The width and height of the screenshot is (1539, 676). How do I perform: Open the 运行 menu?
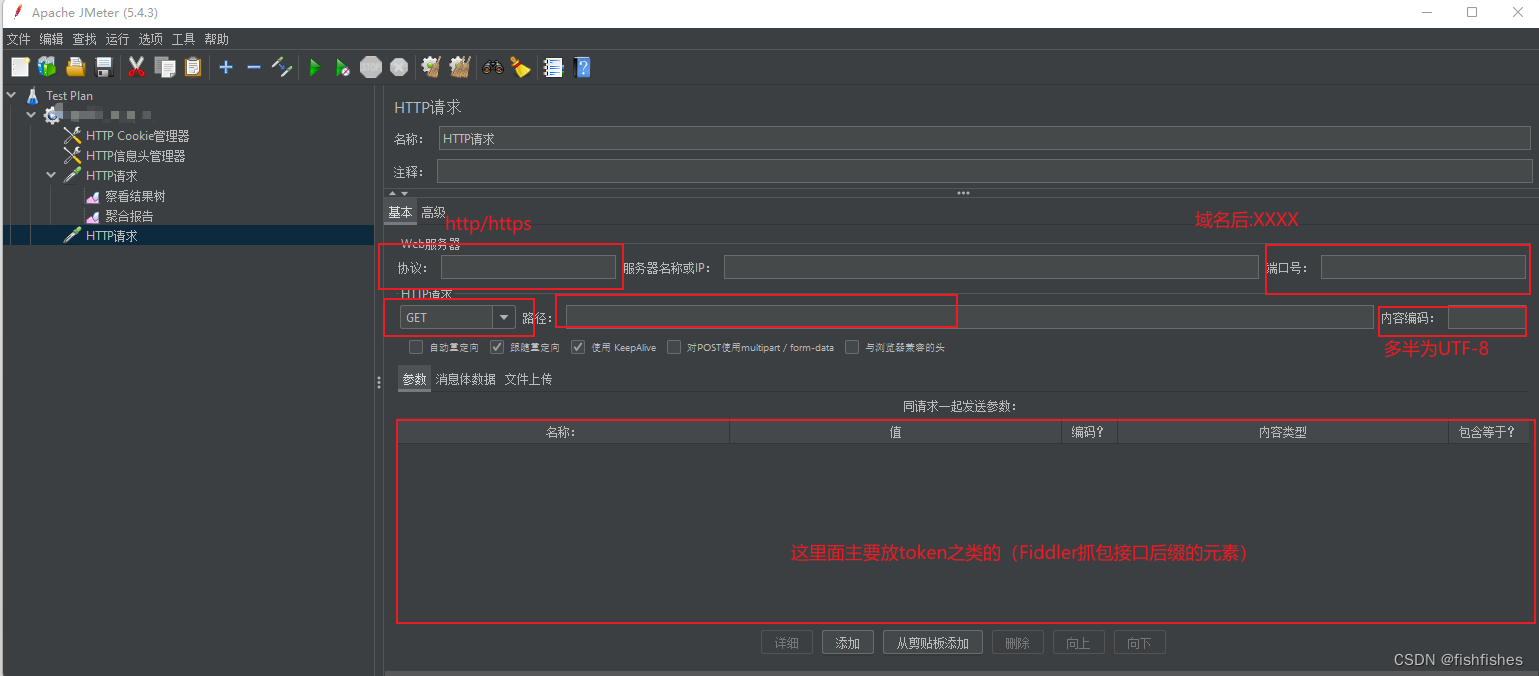(x=117, y=39)
